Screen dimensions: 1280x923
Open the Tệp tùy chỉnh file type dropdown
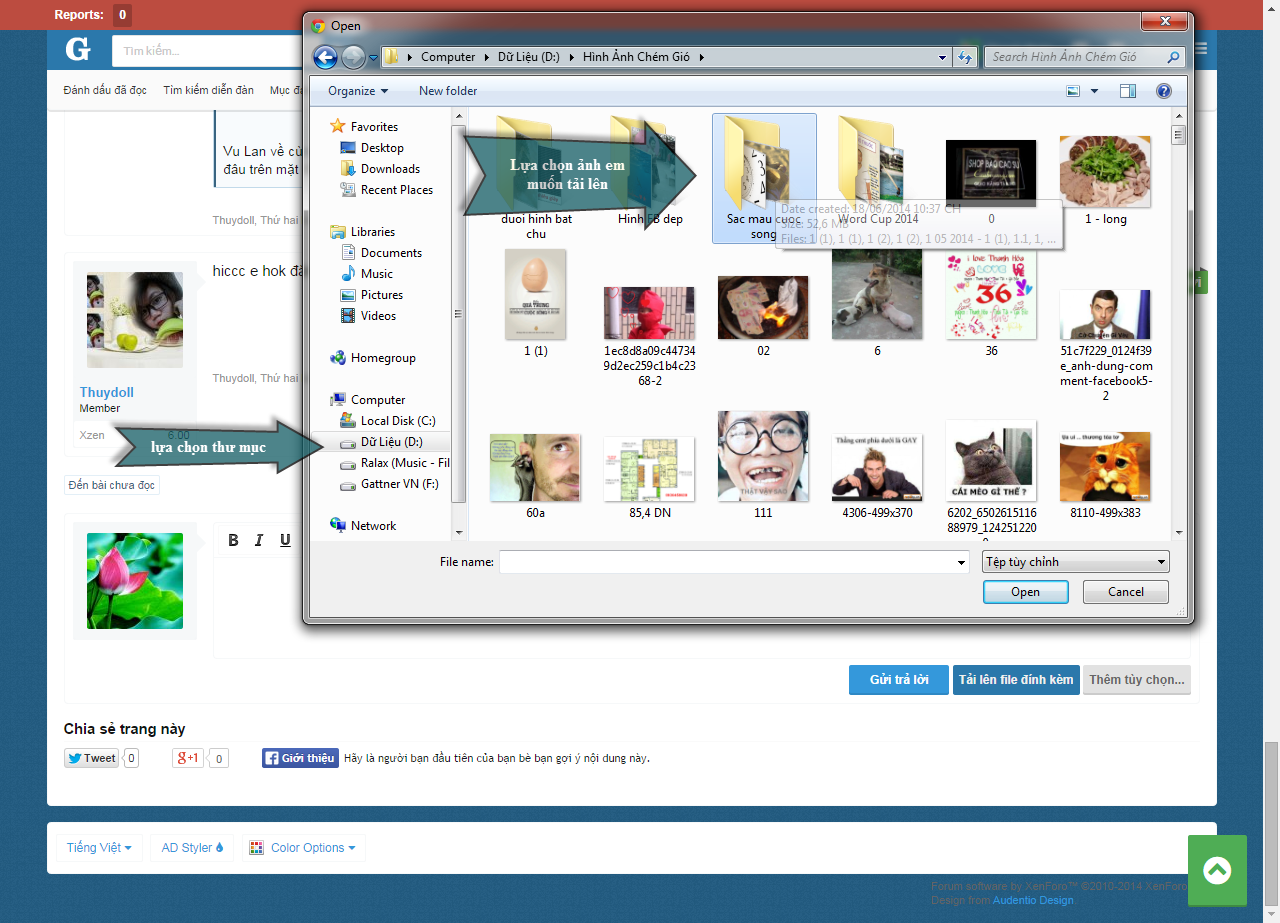(1076, 562)
